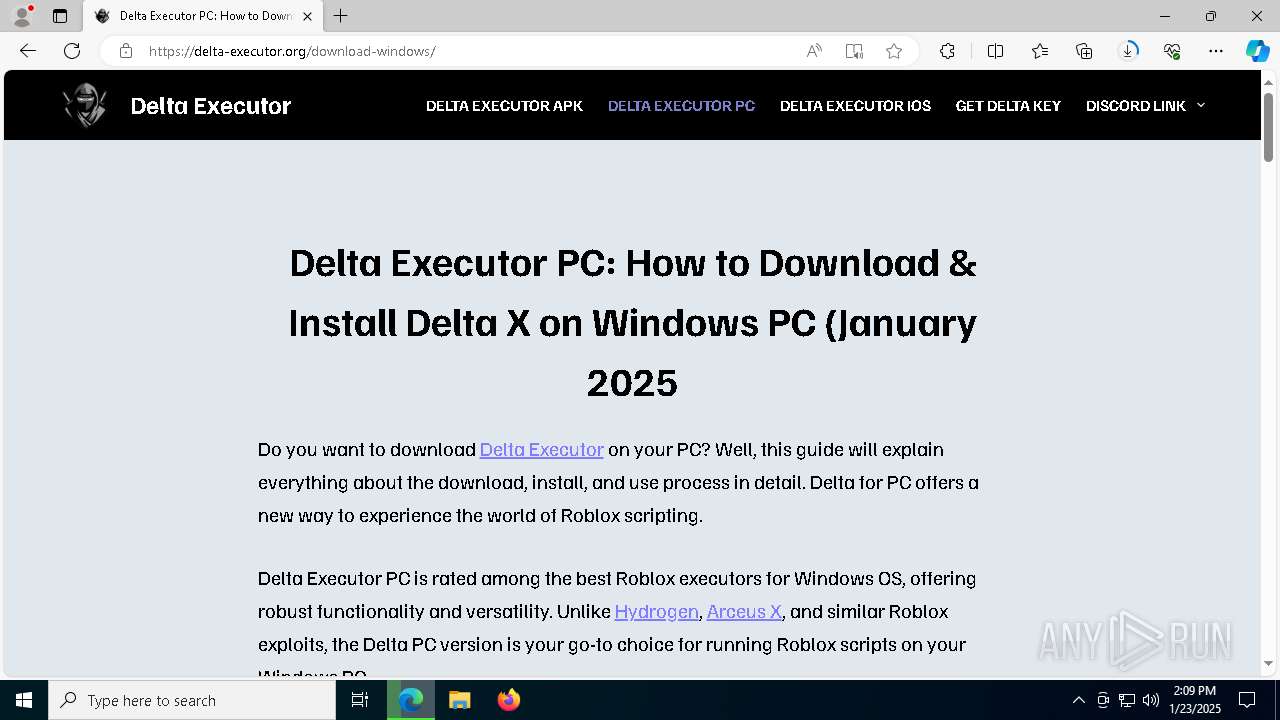Toggle split screen view icon
Viewport: 1280px width, 720px height.
coord(995,51)
